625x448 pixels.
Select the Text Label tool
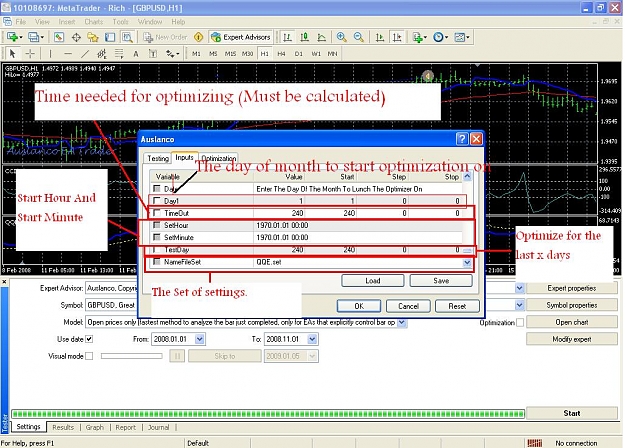[x=153, y=53]
